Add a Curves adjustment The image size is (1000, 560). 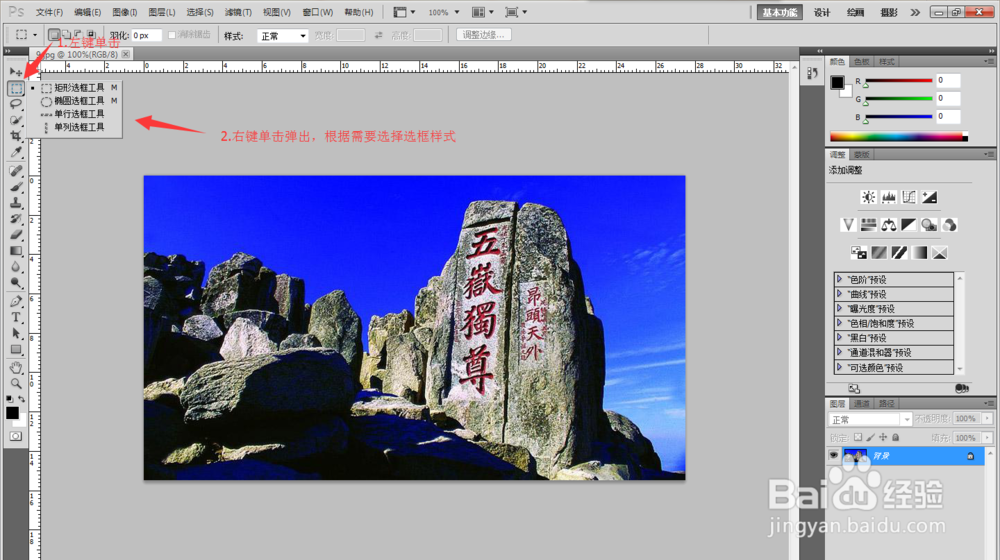(909, 197)
